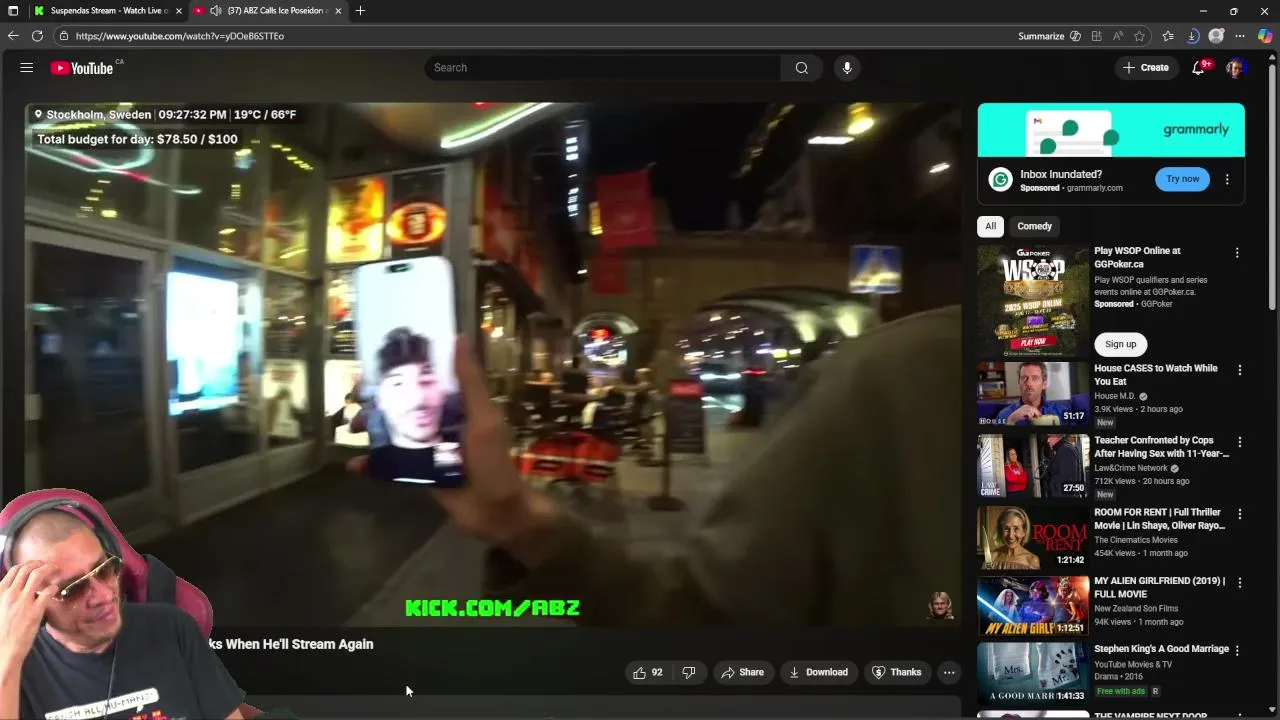Click the Download button

point(818,672)
